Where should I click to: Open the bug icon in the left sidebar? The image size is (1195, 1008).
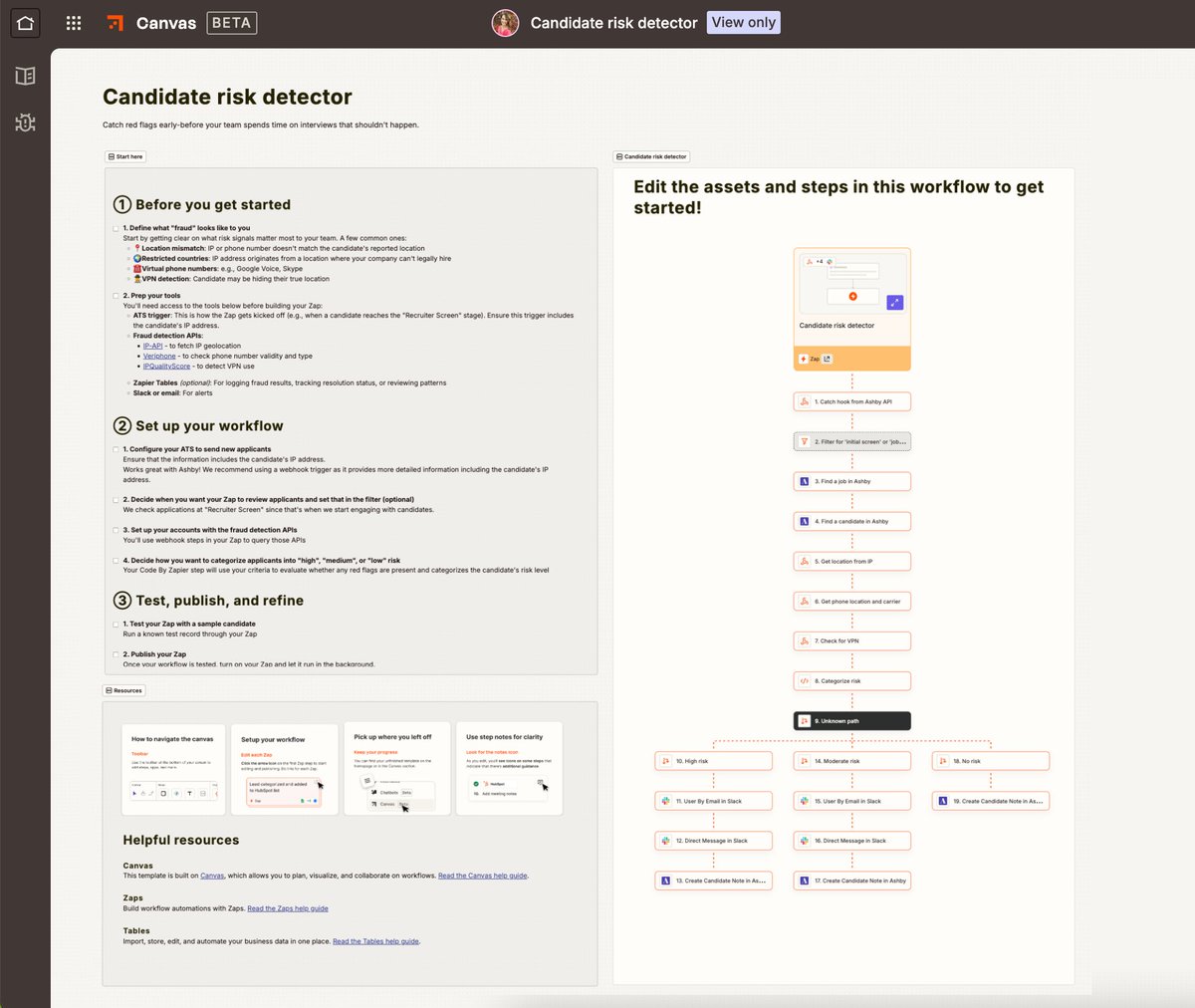point(25,123)
